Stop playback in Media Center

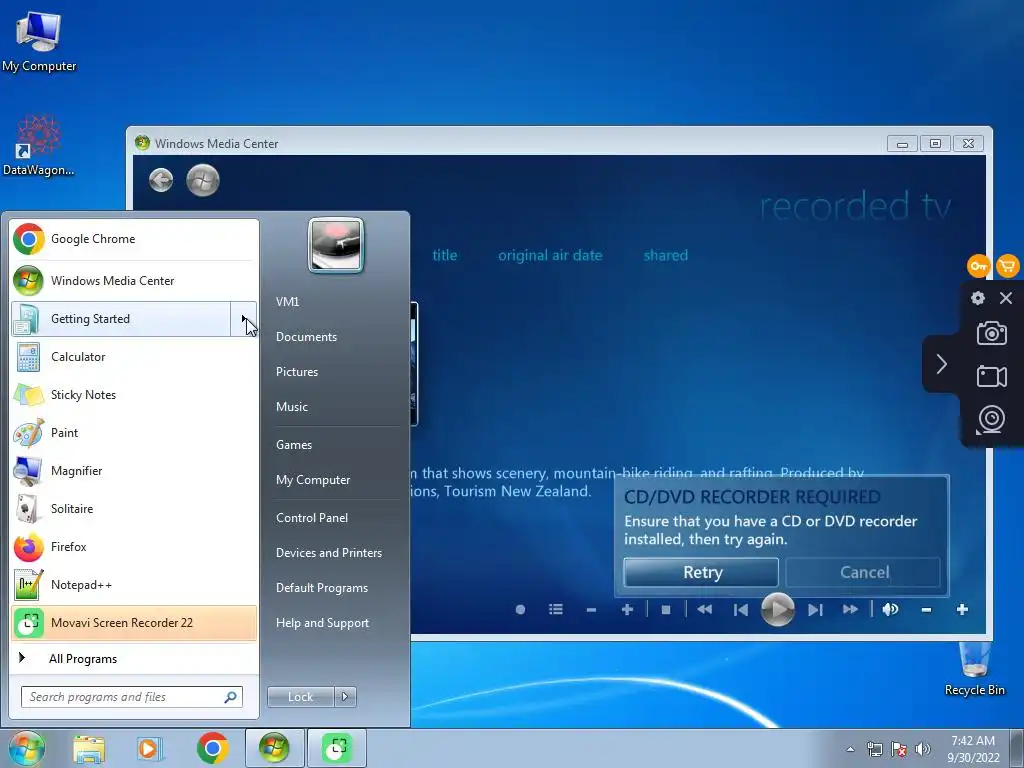[x=666, y=610]
